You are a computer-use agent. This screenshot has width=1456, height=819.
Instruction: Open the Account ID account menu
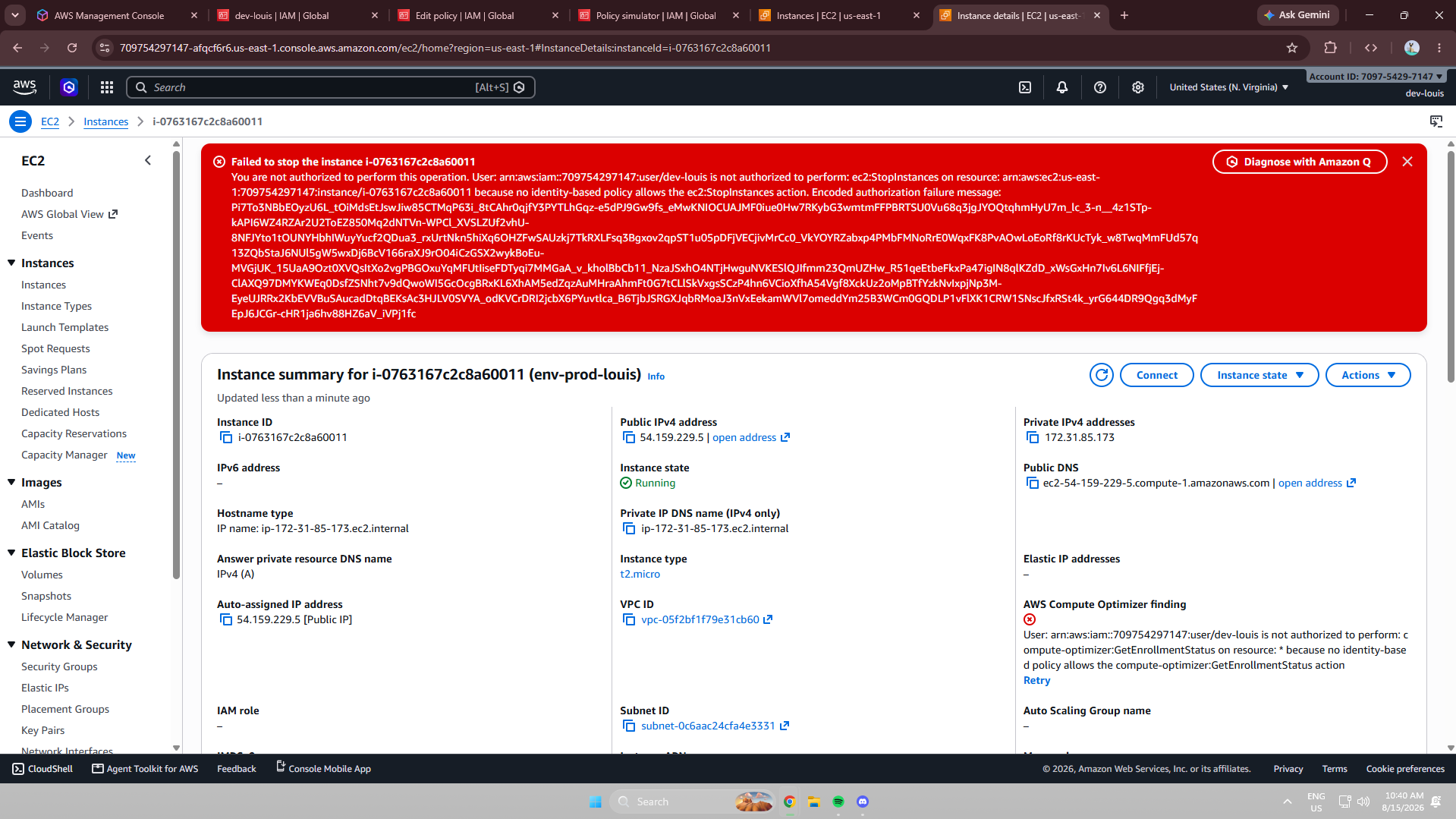pos(1376,77)
